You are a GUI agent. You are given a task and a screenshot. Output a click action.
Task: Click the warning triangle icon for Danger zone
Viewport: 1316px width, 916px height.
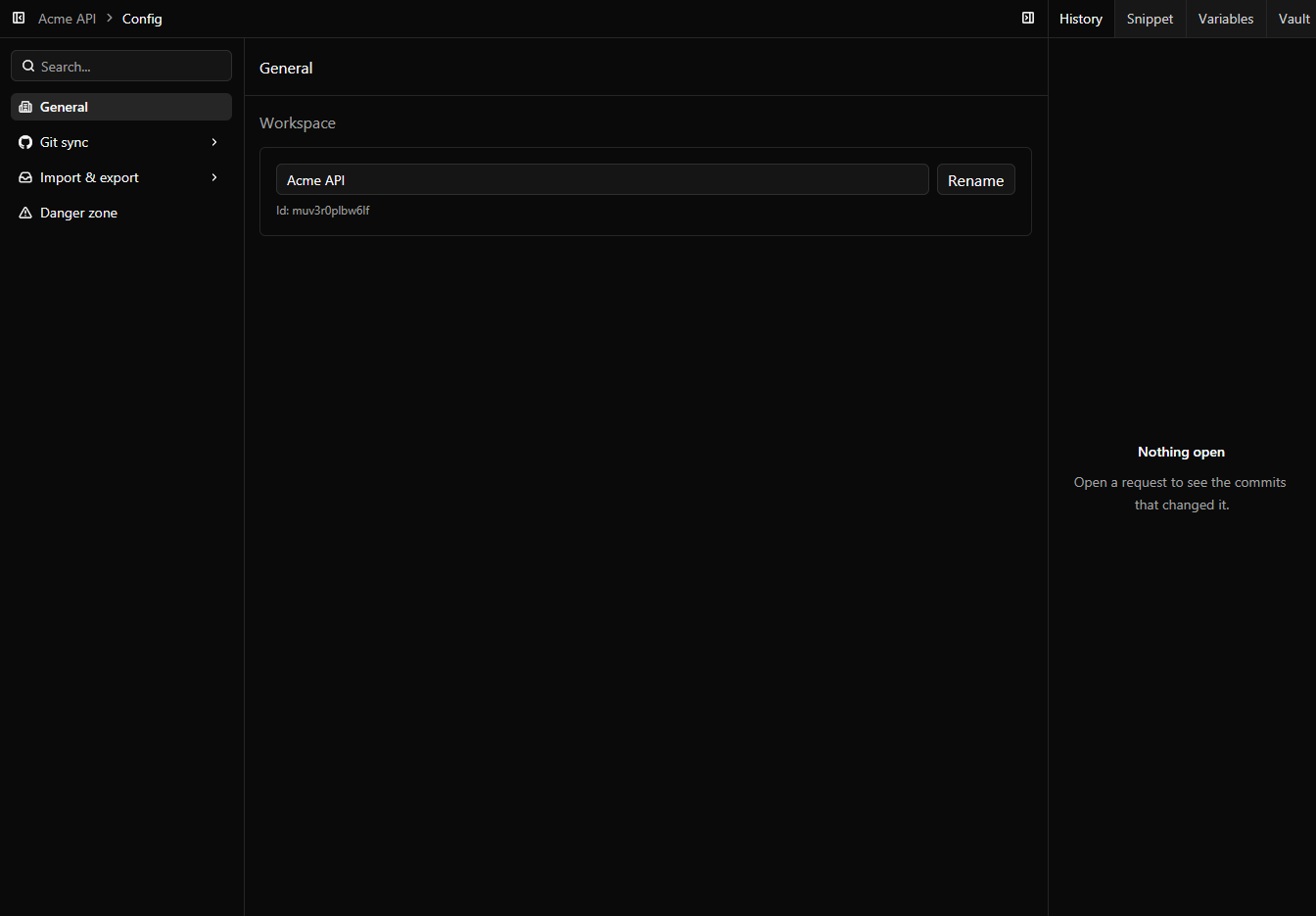pyautogui.click(x=26, y=213)
